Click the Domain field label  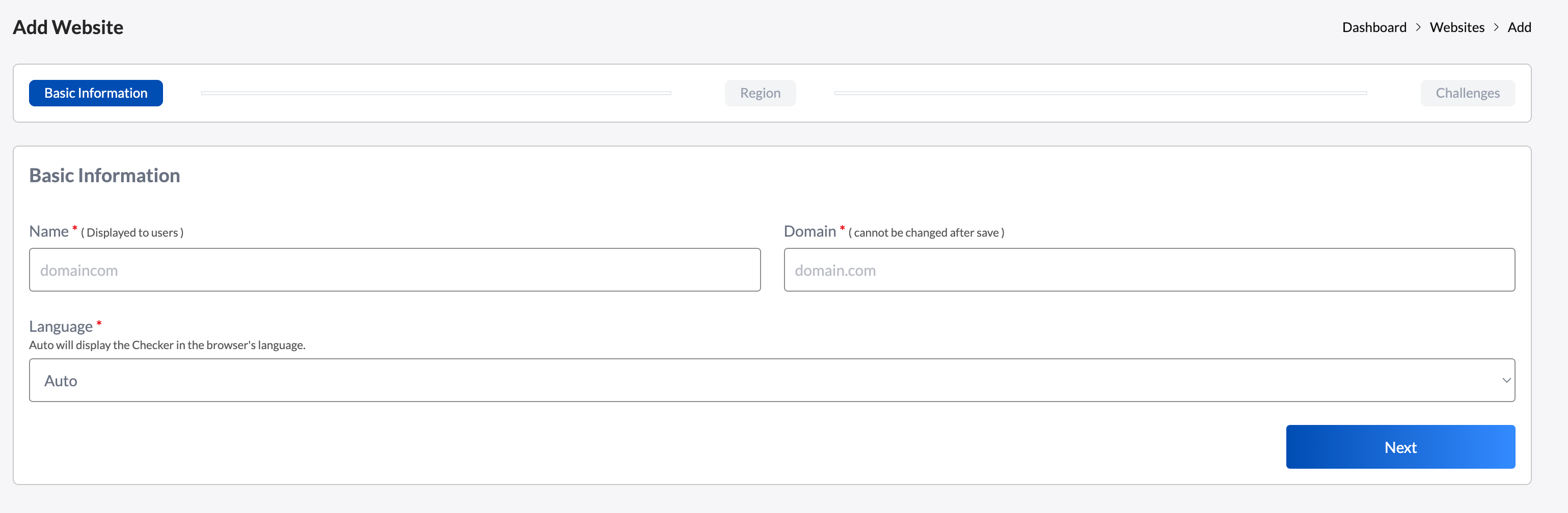pos(809,232)
